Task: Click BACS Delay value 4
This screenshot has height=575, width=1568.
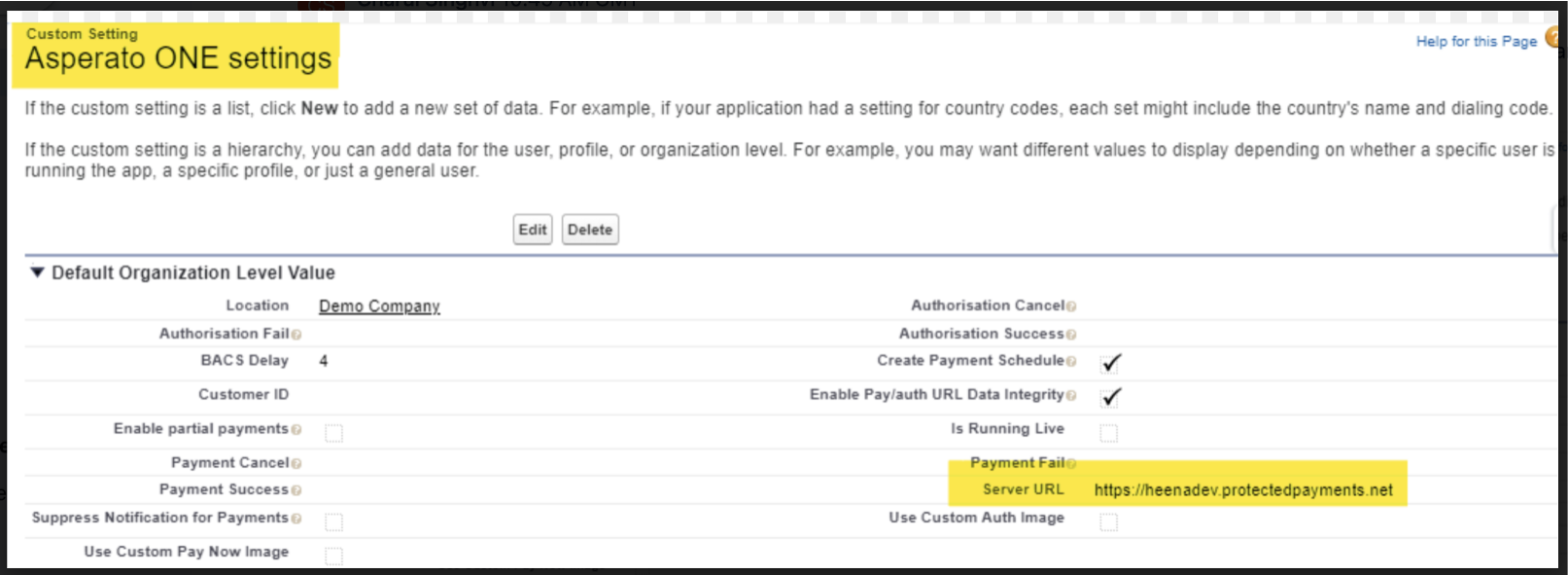Action: (324, 361)
